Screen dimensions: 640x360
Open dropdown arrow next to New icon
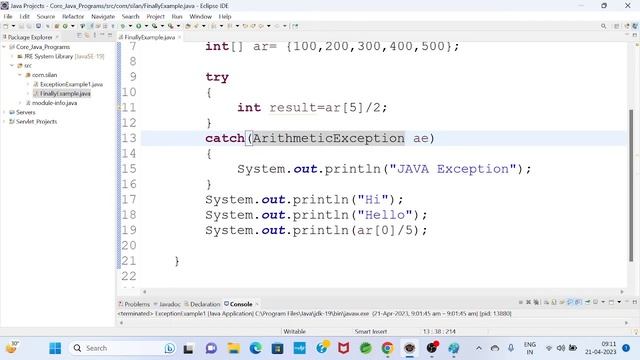click(13, 26)
